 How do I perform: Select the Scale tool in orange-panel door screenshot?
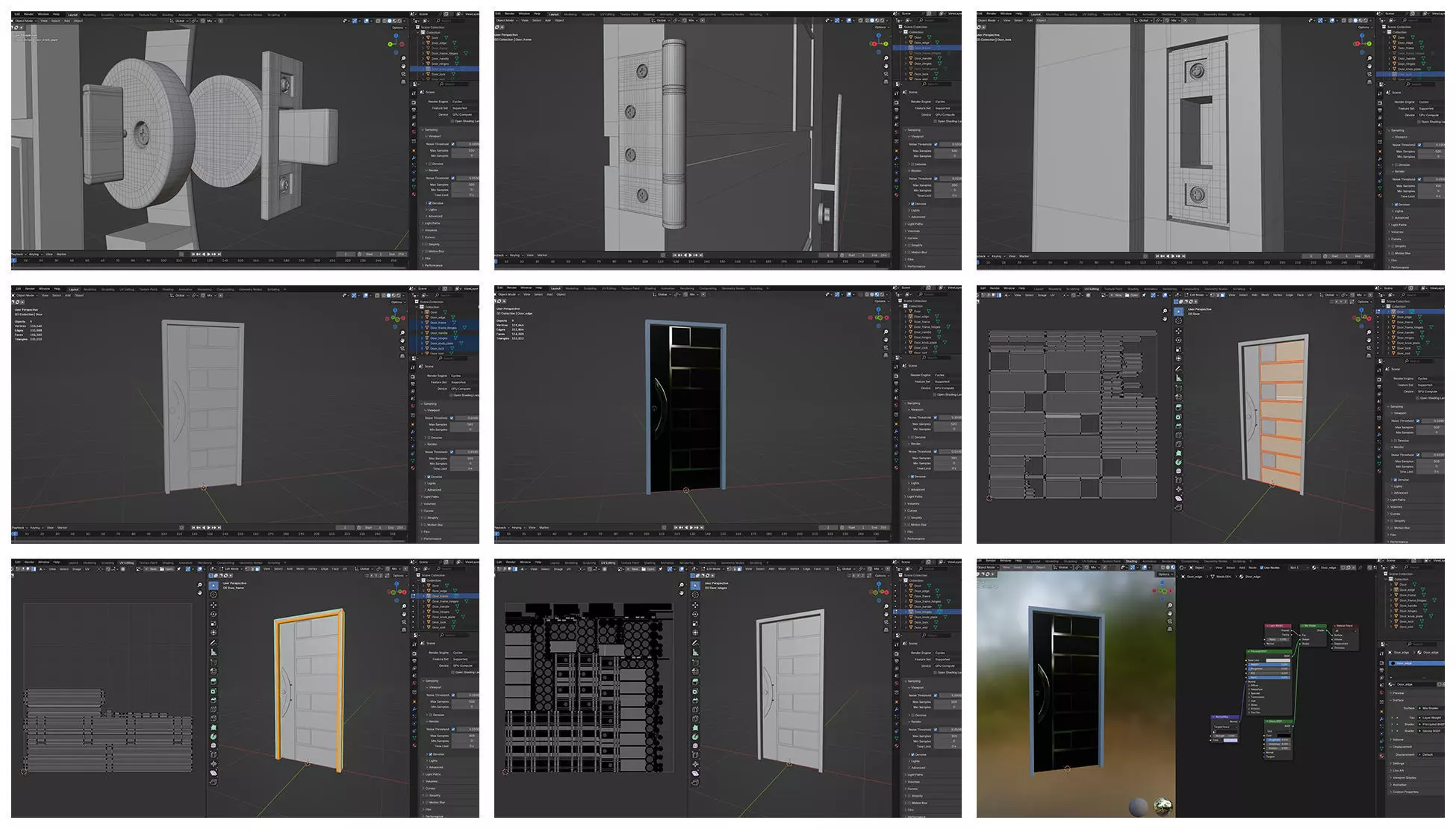1178,349
